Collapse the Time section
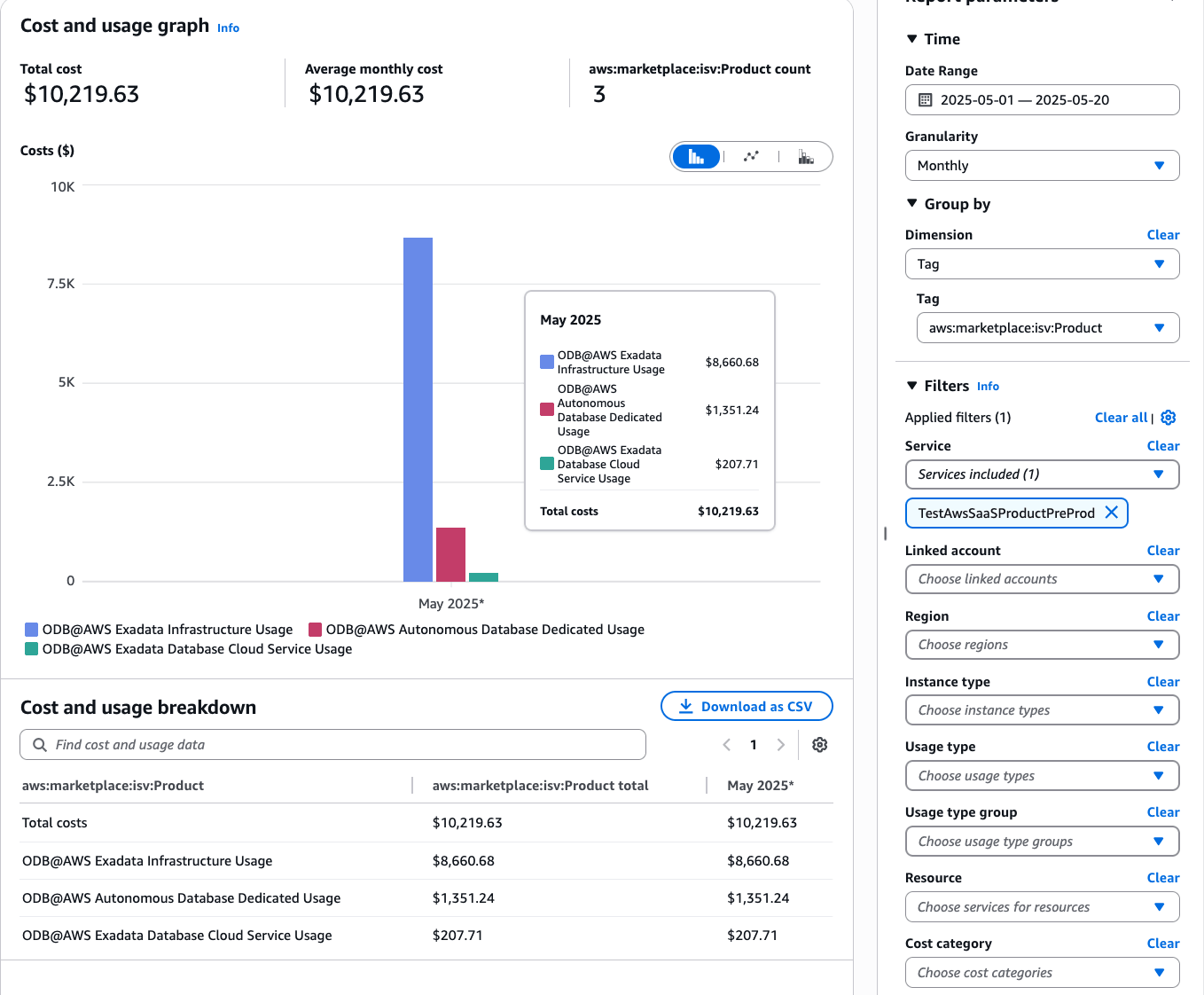1204x995 pixels. (x=914, y=38)
